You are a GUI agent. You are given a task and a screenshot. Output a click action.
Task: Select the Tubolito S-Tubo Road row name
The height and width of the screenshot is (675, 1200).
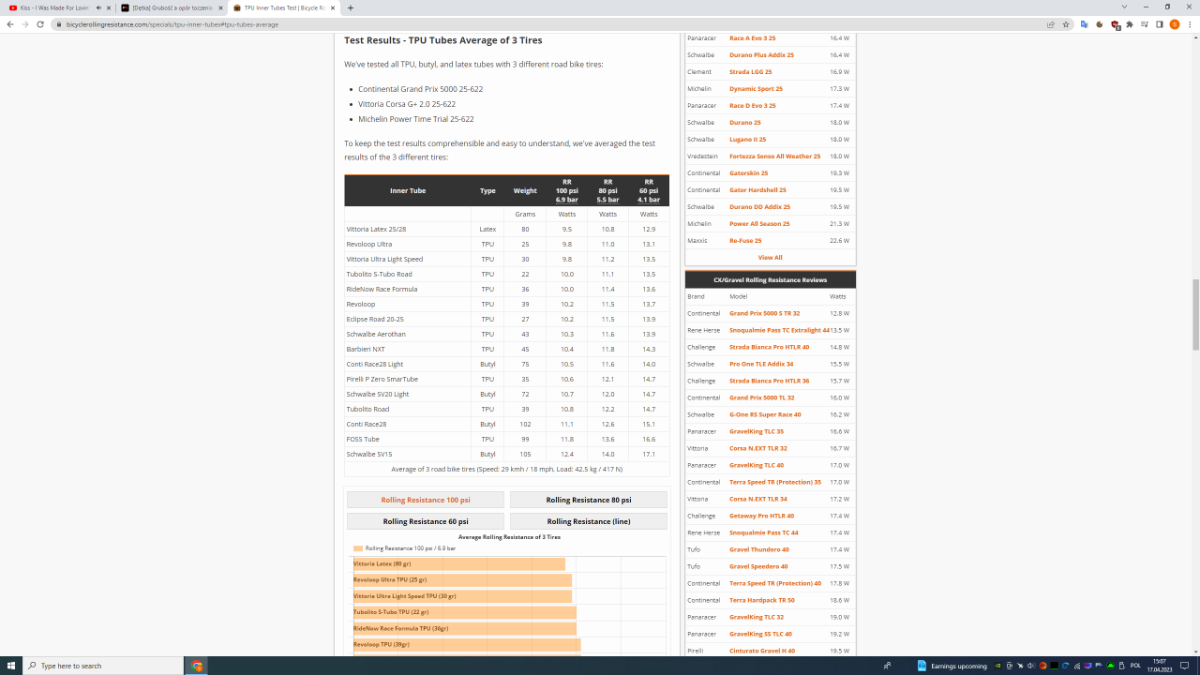(379, 274)
